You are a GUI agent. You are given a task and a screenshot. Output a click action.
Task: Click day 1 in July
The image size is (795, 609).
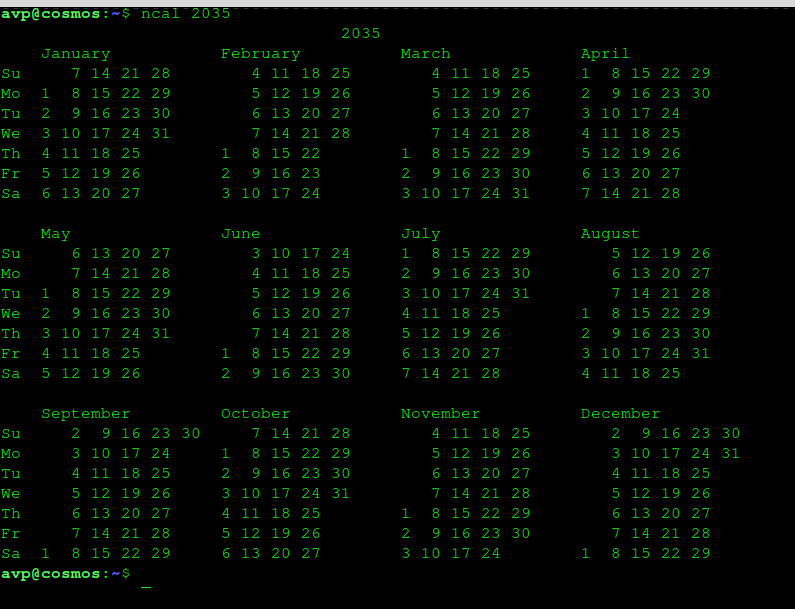(x=406, y=254)
